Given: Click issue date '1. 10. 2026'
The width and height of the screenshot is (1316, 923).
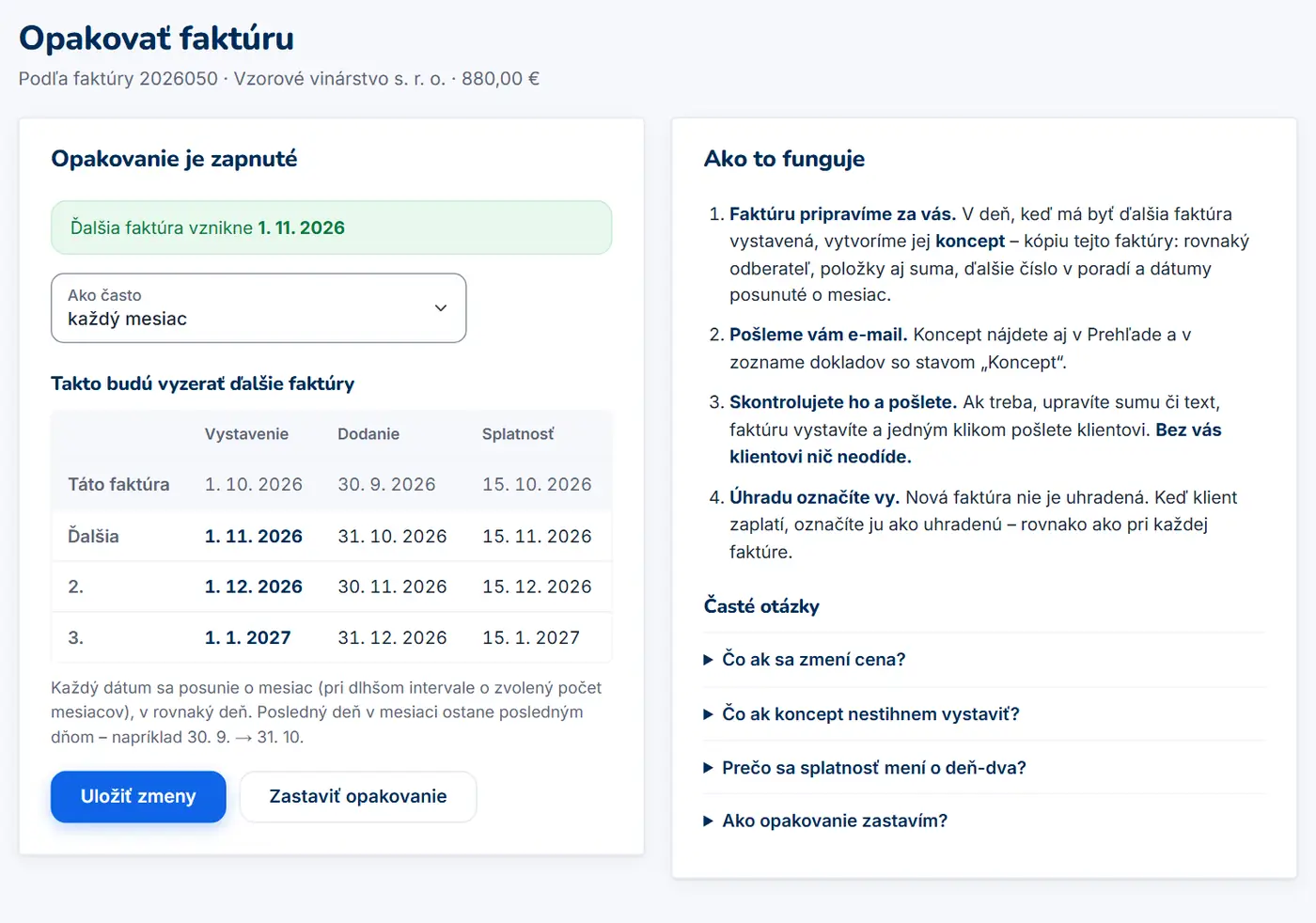Looking at the screenshot, I should [x=254, y=485].
